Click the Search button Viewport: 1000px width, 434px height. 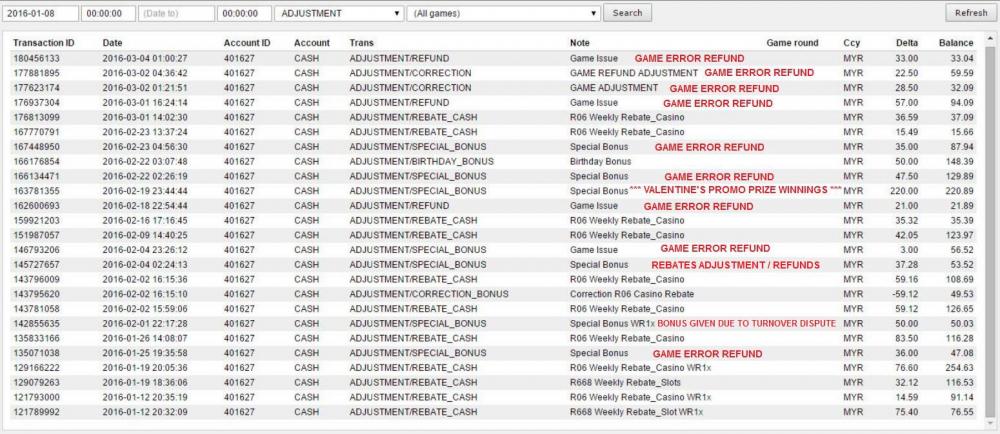click(x=627, y=13)
